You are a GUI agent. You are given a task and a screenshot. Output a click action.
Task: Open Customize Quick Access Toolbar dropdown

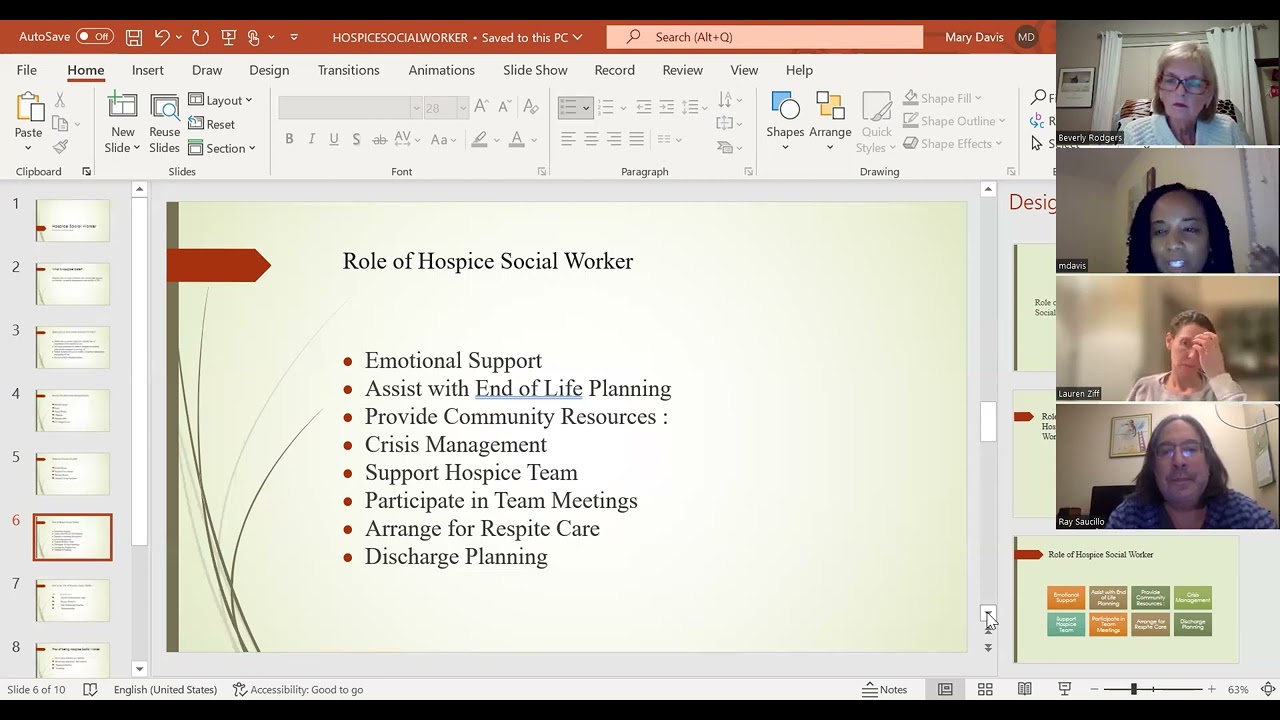[x=294, y=37]
